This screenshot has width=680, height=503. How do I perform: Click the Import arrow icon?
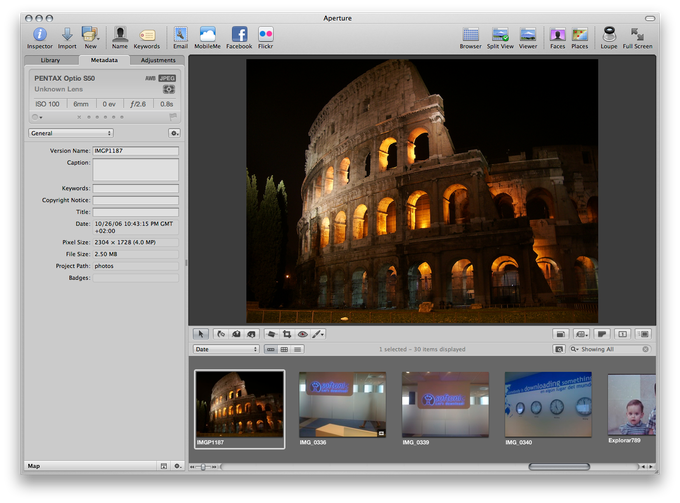pos(67,35)
